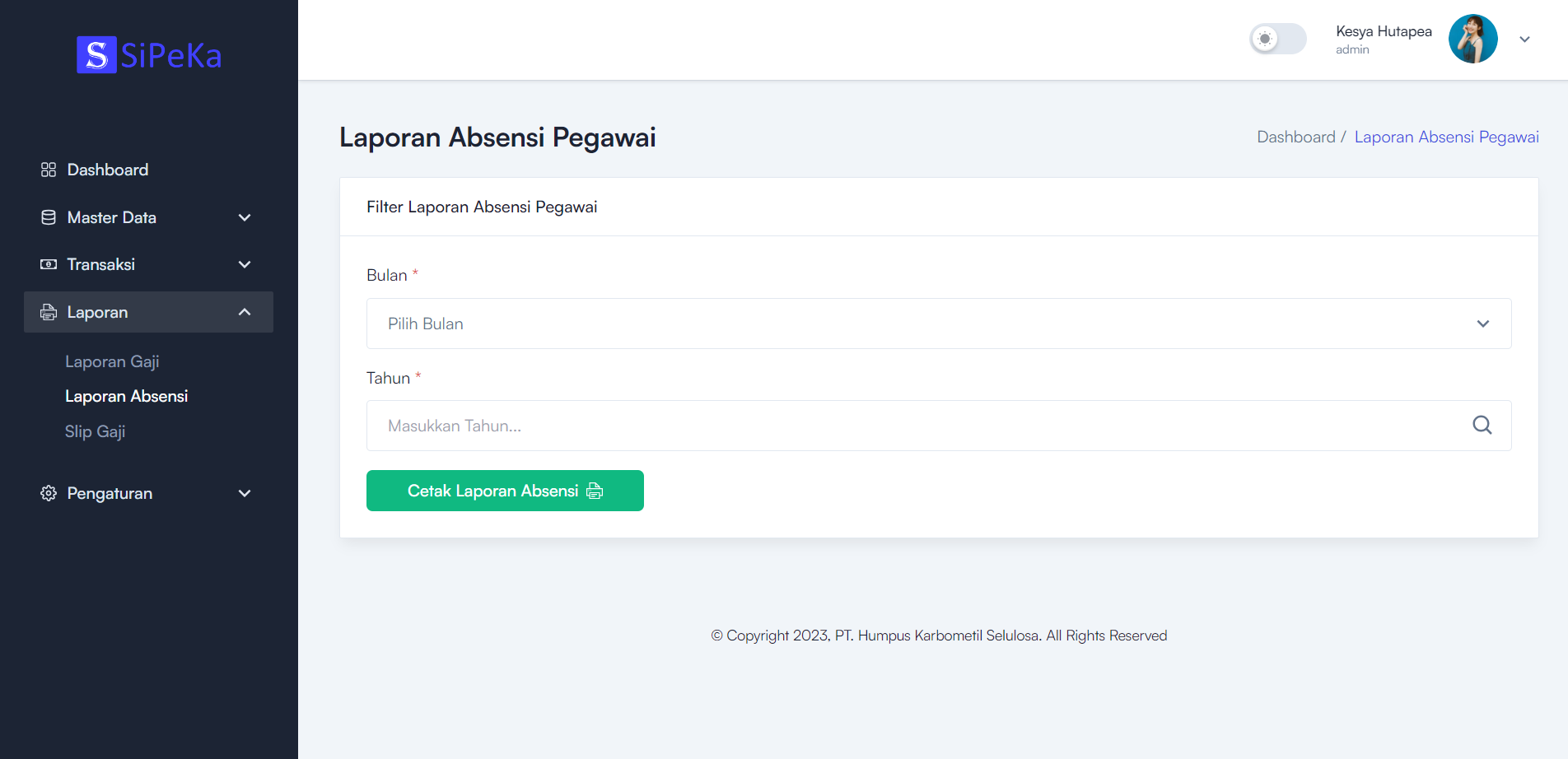
Task: Open the account dropdown chevron
Action: 1524,39
